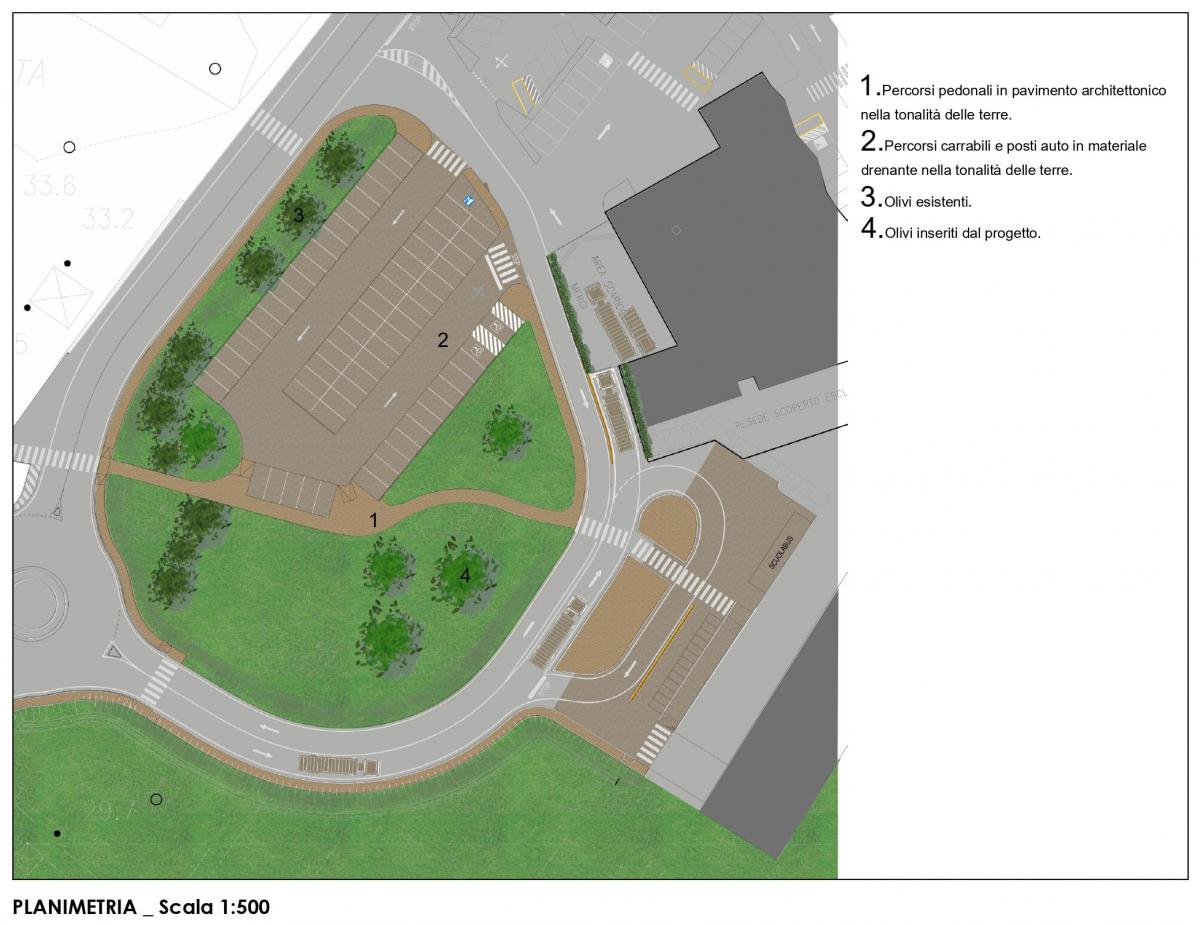The width and height of the screenshot is (1200, 925).
Task: Click the '33.6' elevation value
Action: pos(51,186)
